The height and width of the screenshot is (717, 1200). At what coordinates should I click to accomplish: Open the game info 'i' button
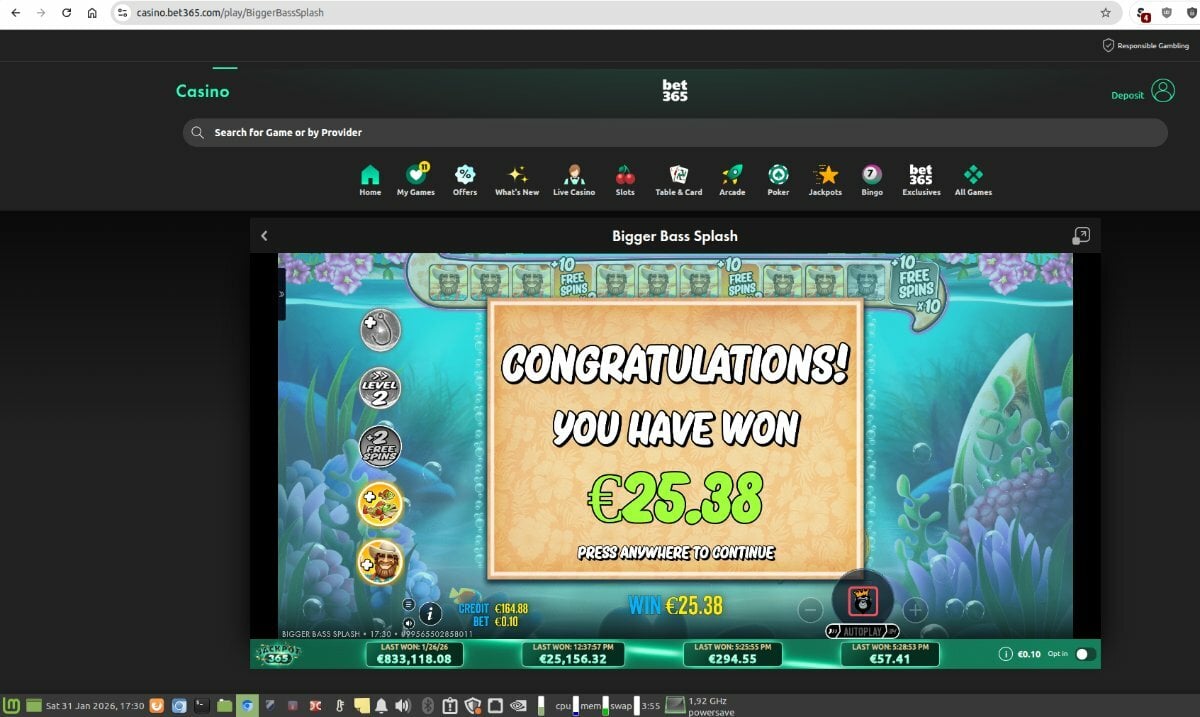(430, 614)
